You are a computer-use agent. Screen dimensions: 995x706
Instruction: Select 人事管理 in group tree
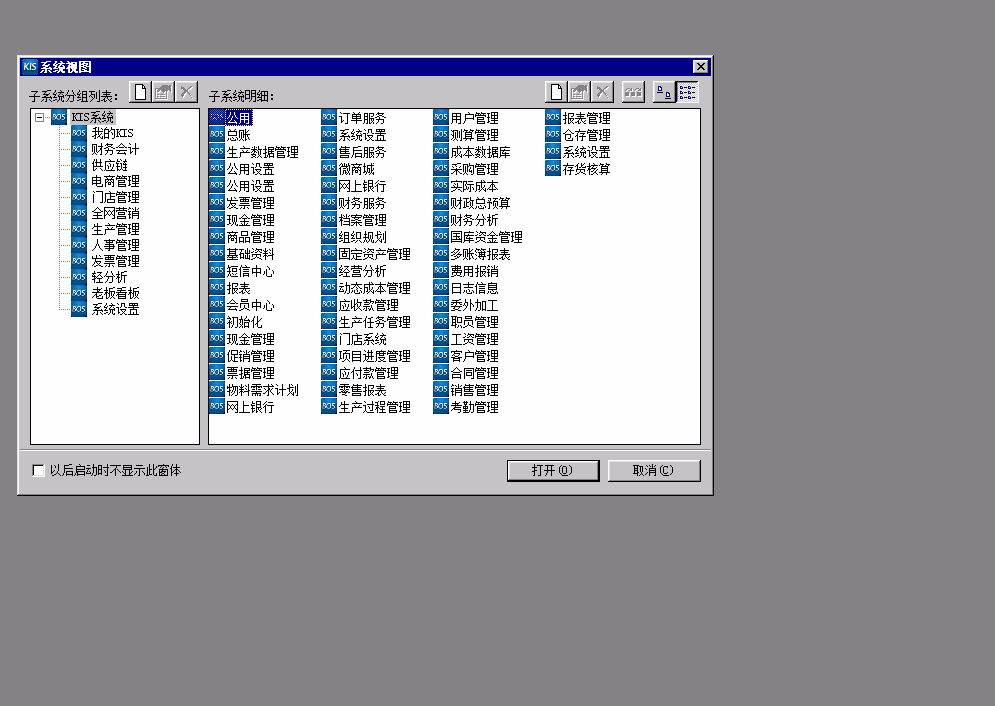click(x=115, y=245)
